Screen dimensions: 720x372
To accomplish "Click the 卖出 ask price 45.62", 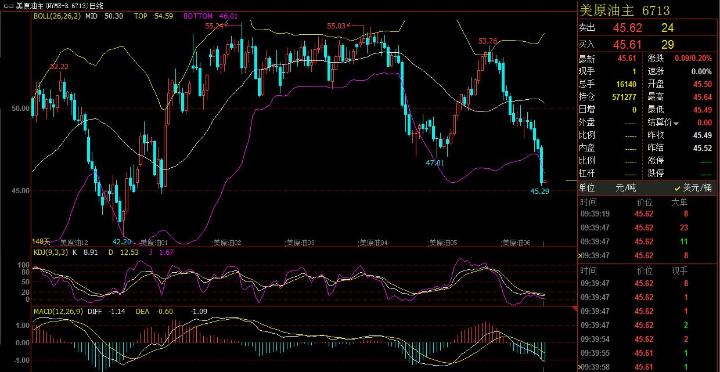I will tap(629, 28).
